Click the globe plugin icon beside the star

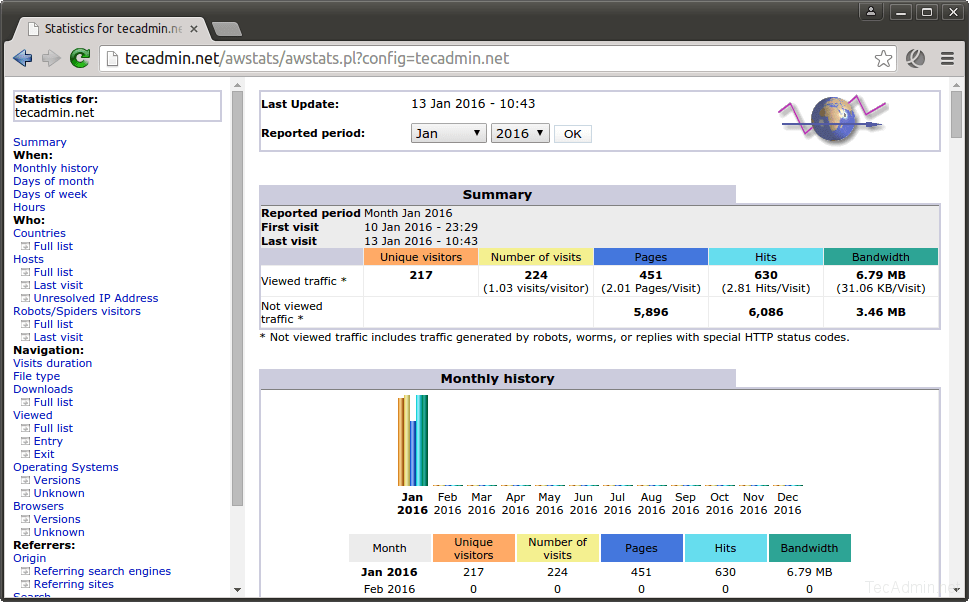point(915,58)
